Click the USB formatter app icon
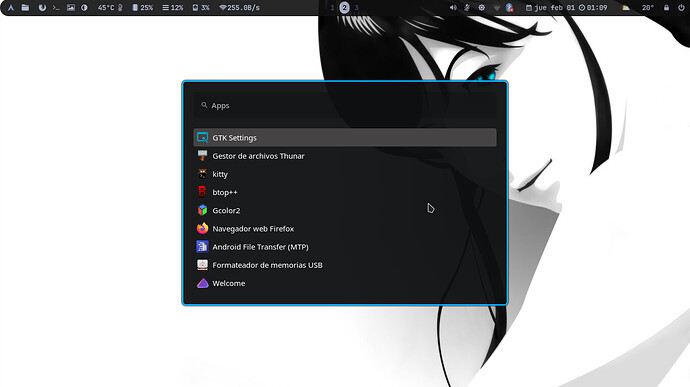Image resolution: width=690 pixels, height=387 pixels. point(202,265)
